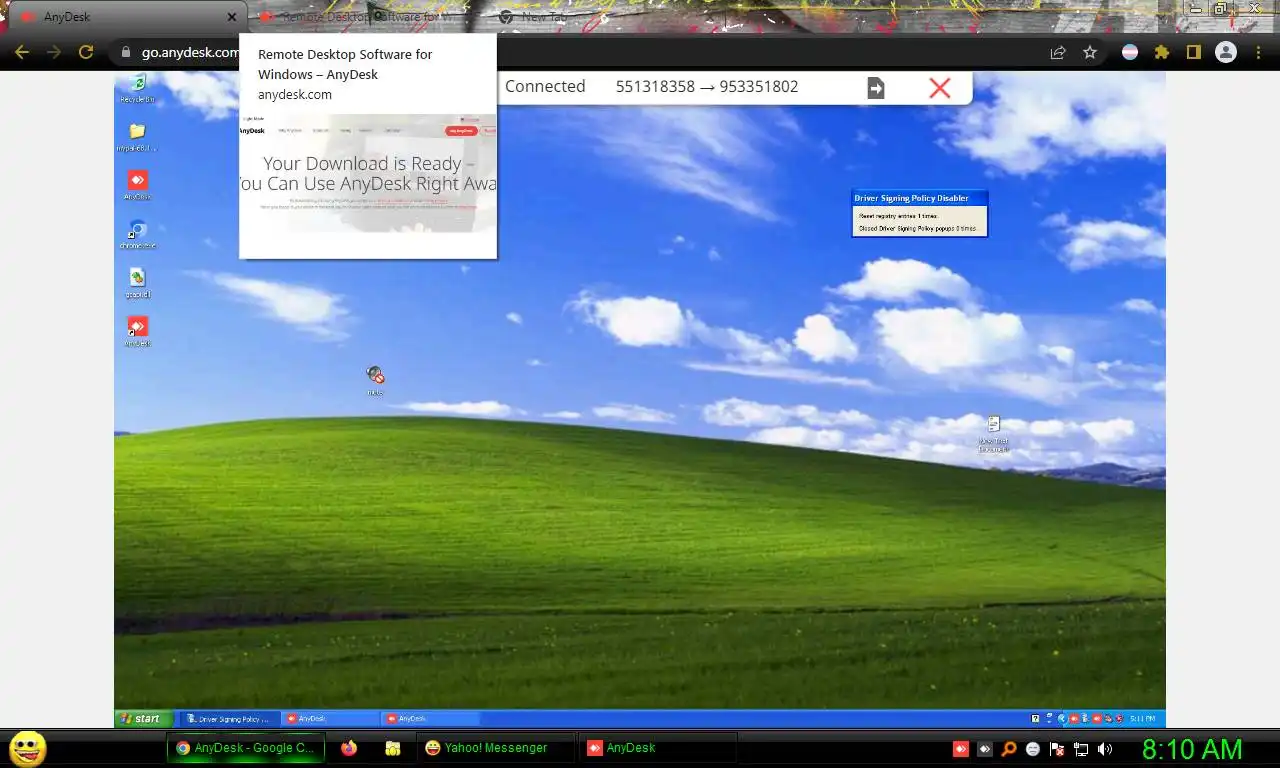
Task: Bookmark this page with the star icon
Action: pos(1090,52)
